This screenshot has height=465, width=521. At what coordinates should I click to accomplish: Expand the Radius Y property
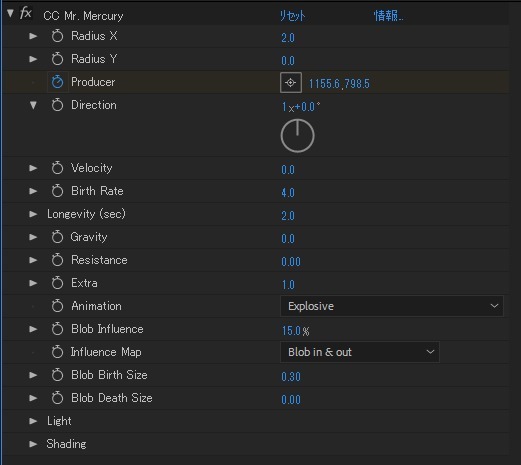tap(33, 59)
